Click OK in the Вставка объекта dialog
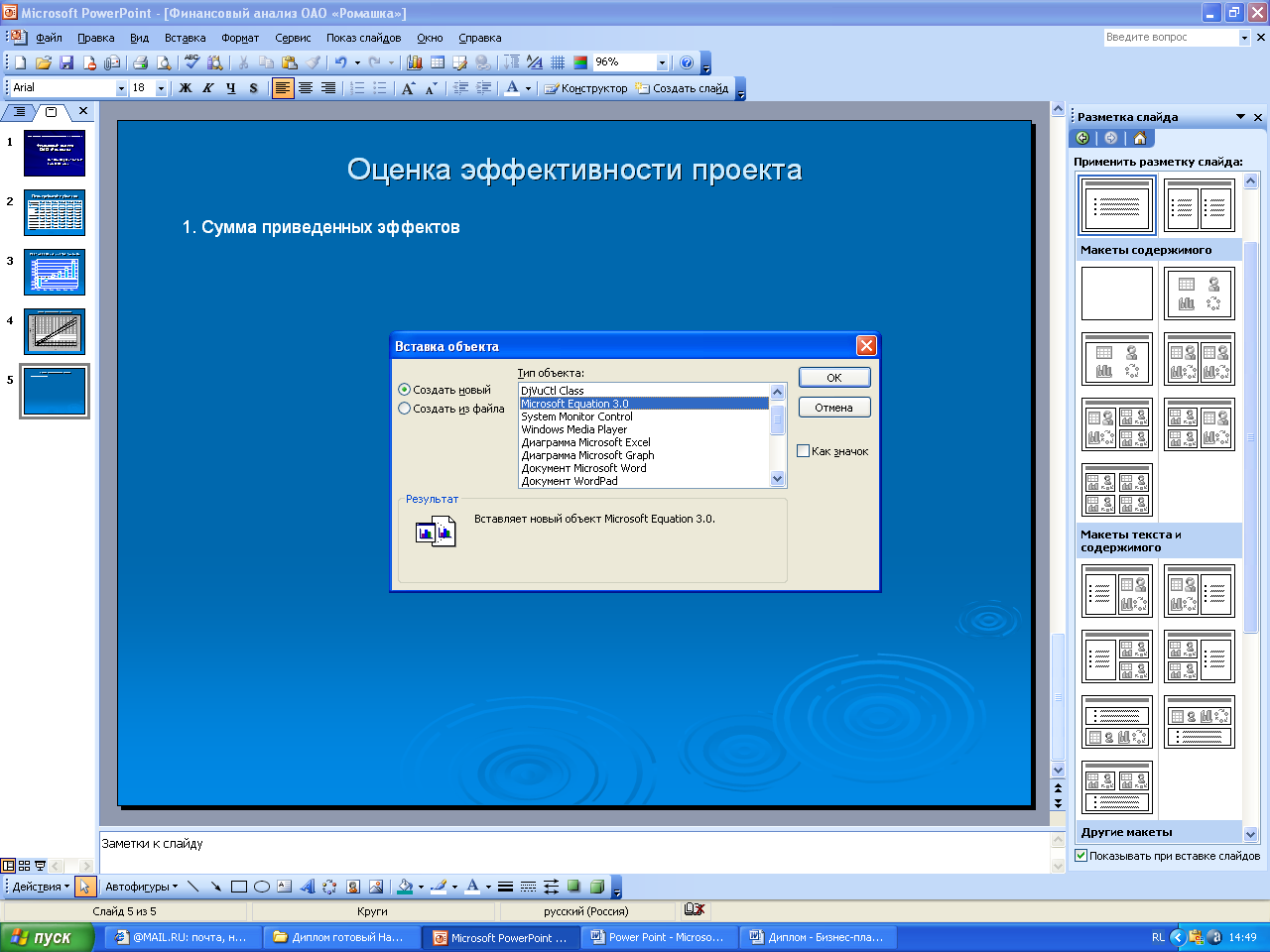1270x952 pixels. coord(834,378)
